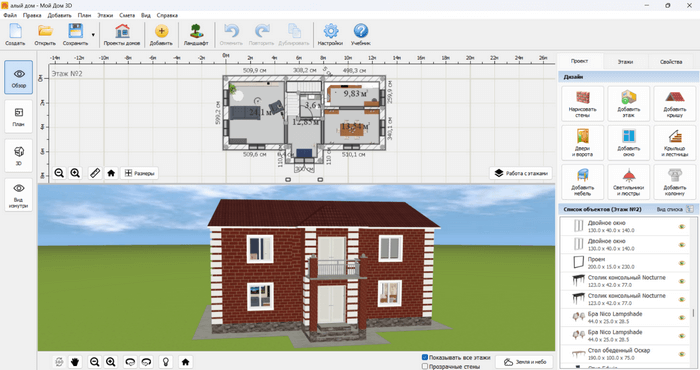Switch to Проект tab
This screenshot has height=370, width=700.
tap(579, 61)
